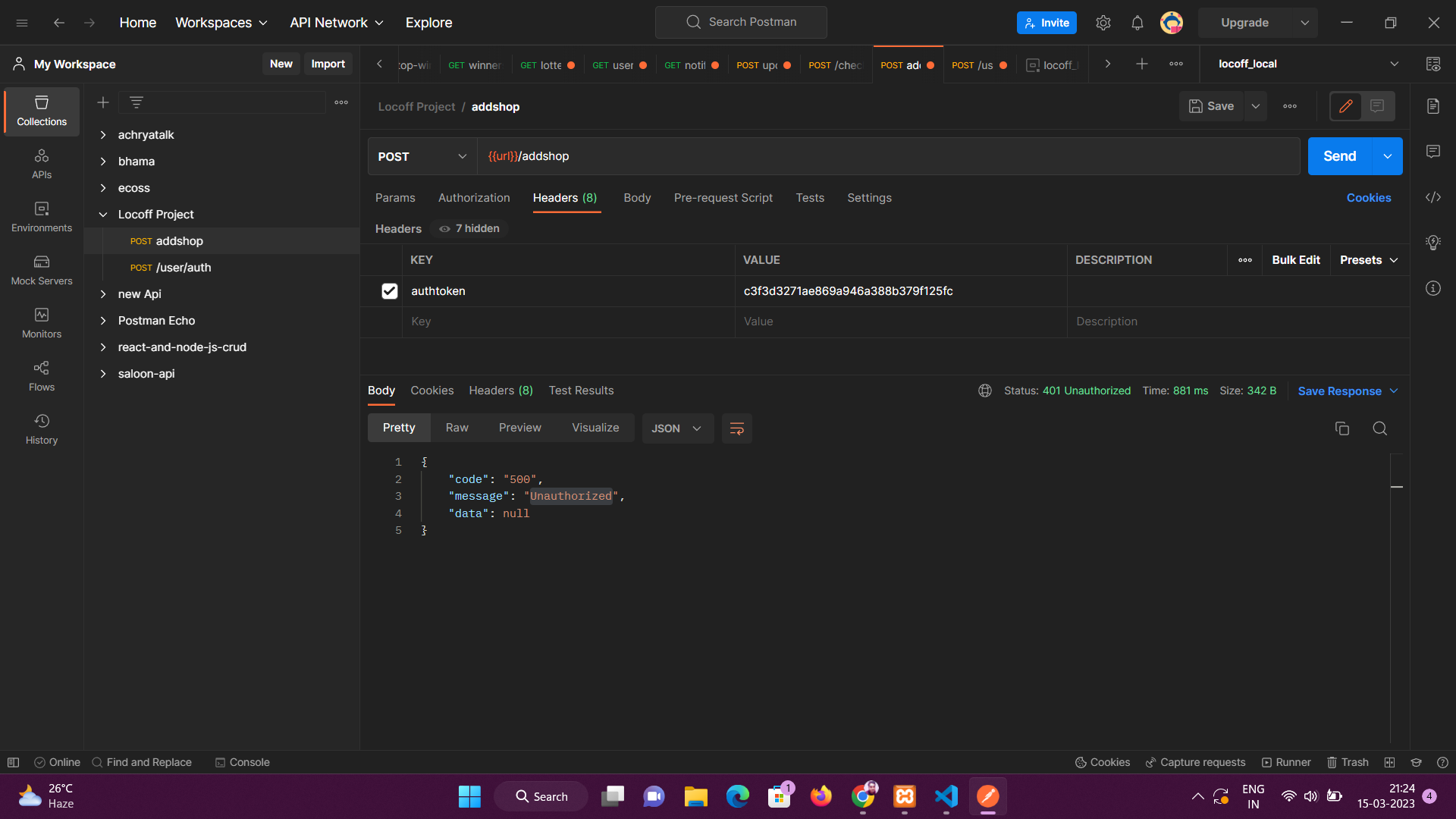Copy the response body

1342,428
